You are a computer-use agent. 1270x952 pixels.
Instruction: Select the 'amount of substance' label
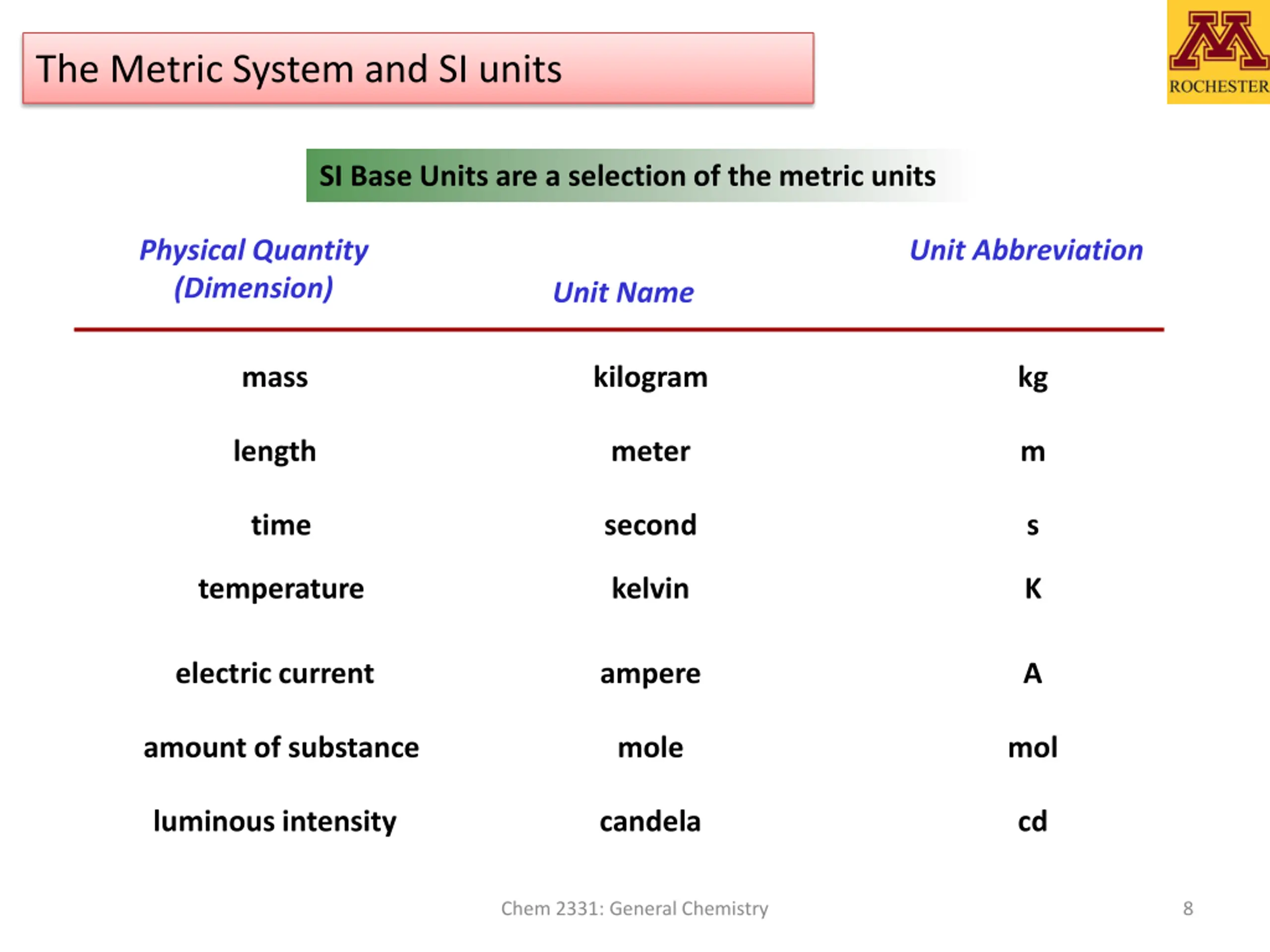tap(281, 747)
